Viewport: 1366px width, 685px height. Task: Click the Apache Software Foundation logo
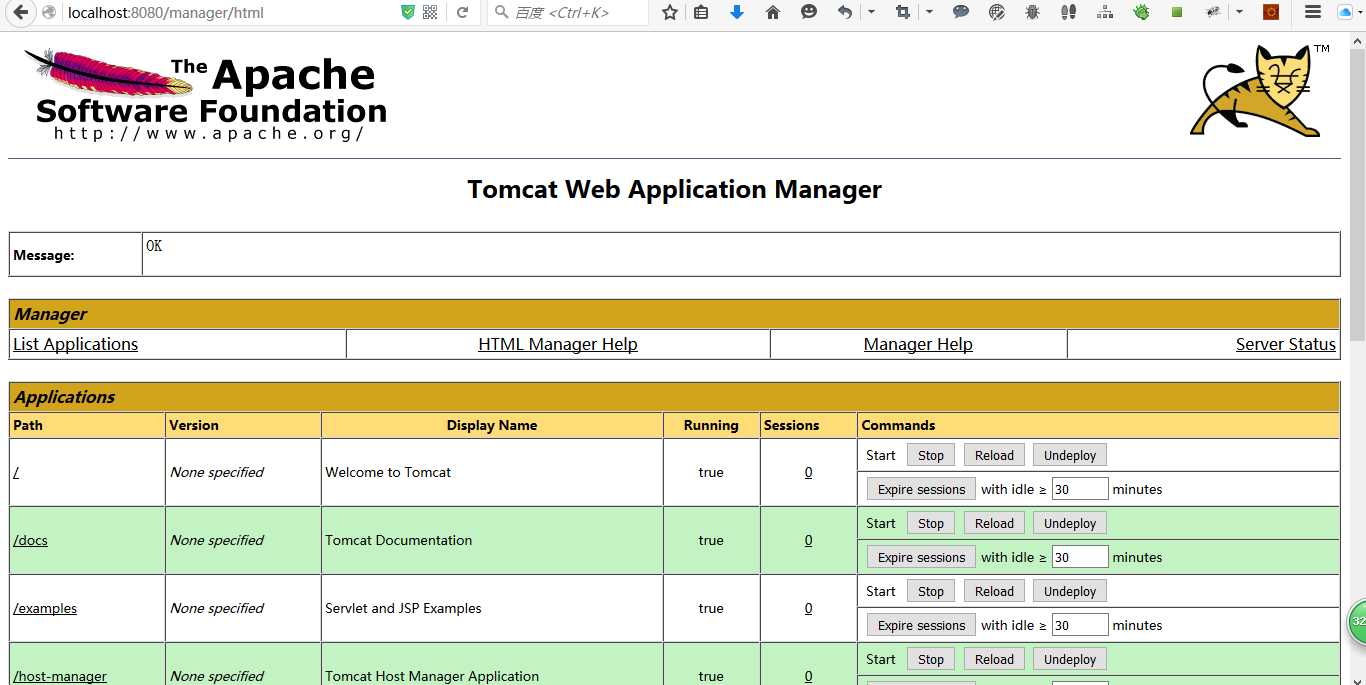tap(206, 95)
